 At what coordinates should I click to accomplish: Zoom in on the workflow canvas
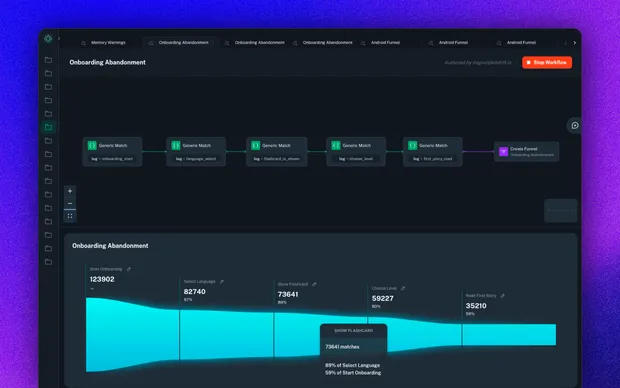[x=70, y=191]
